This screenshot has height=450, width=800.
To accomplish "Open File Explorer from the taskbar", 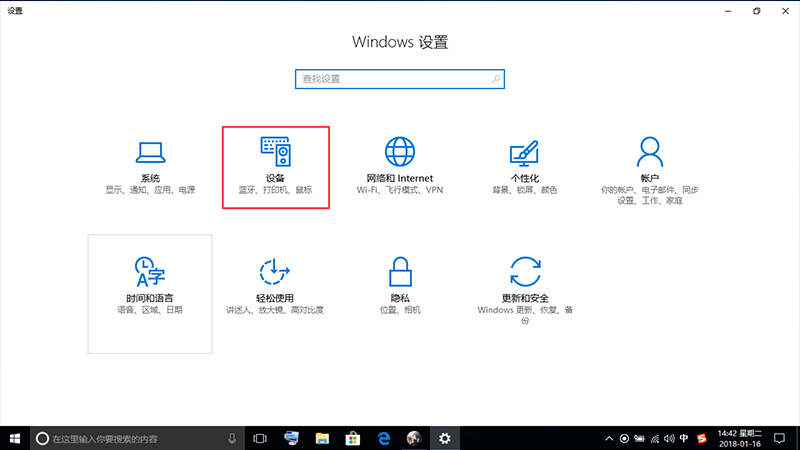I will click(x=322, y=438).
